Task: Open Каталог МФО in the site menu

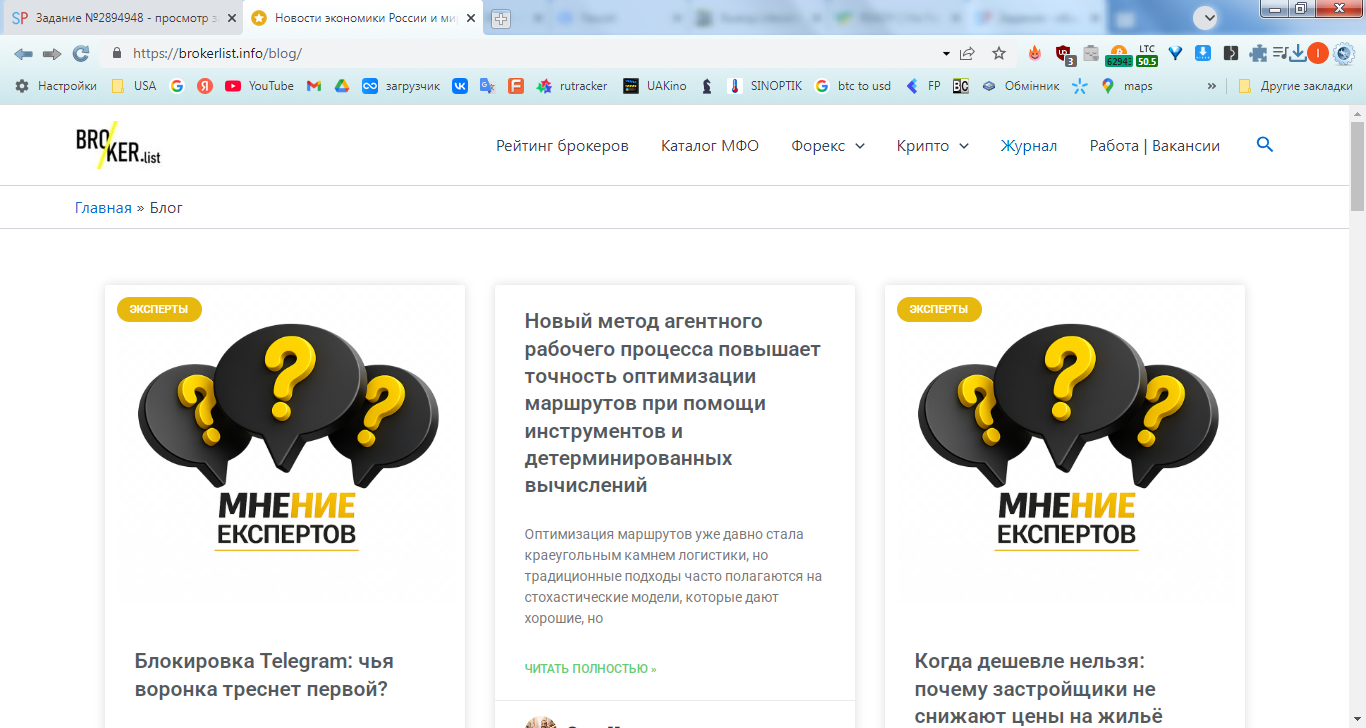Action: tap(710, 146)
